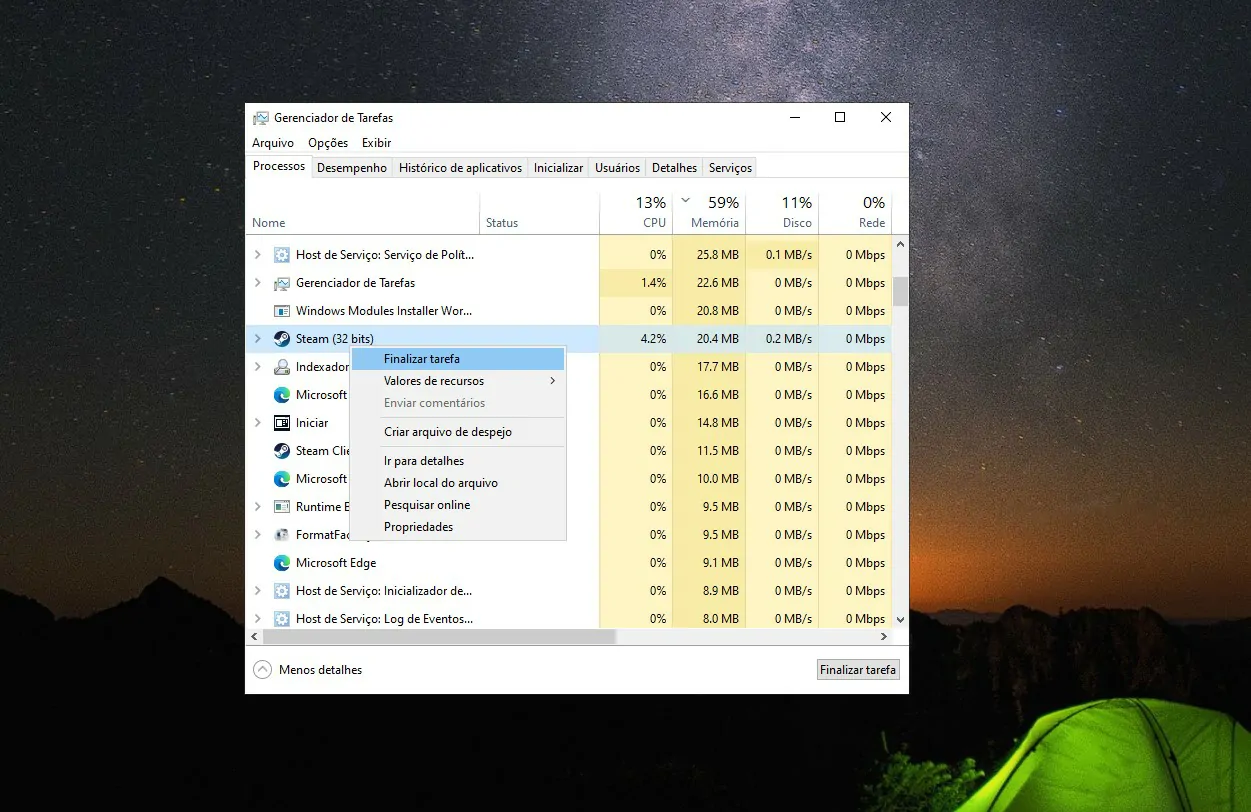
Task: Click the Task Manager title bar icon
Action: (261, 118)
